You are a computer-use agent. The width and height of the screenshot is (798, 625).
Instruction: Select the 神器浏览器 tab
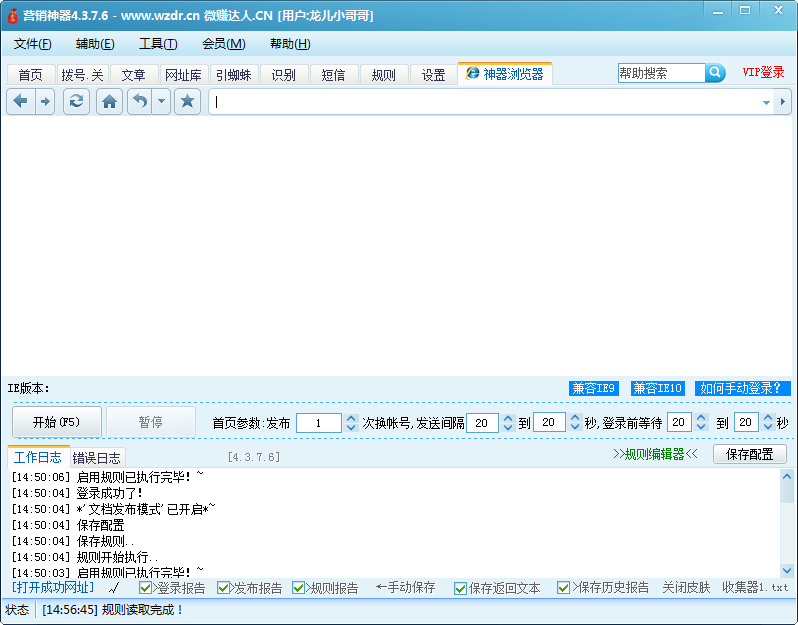click(505, 74)
